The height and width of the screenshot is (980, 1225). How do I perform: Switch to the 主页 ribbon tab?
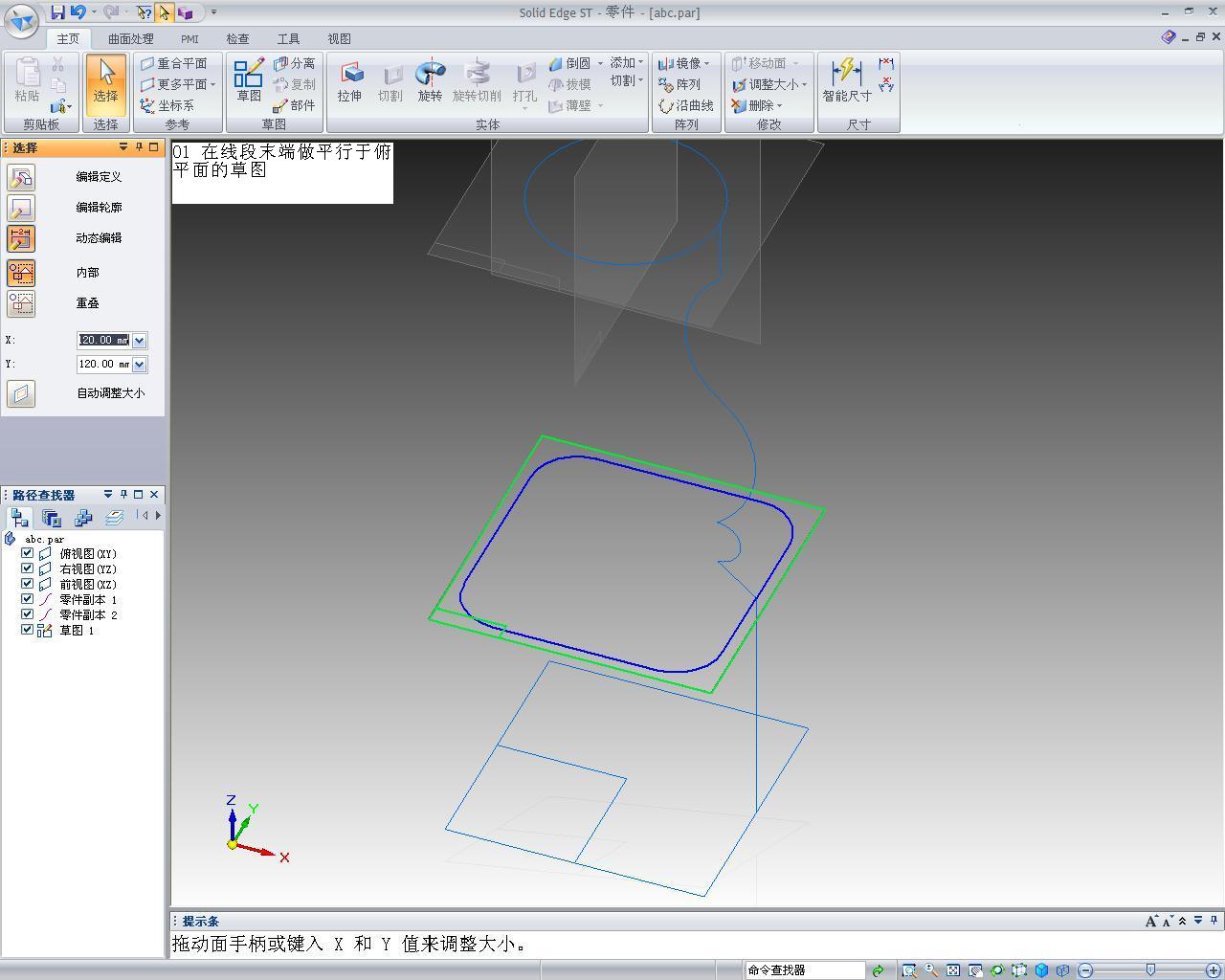[68, 38]
